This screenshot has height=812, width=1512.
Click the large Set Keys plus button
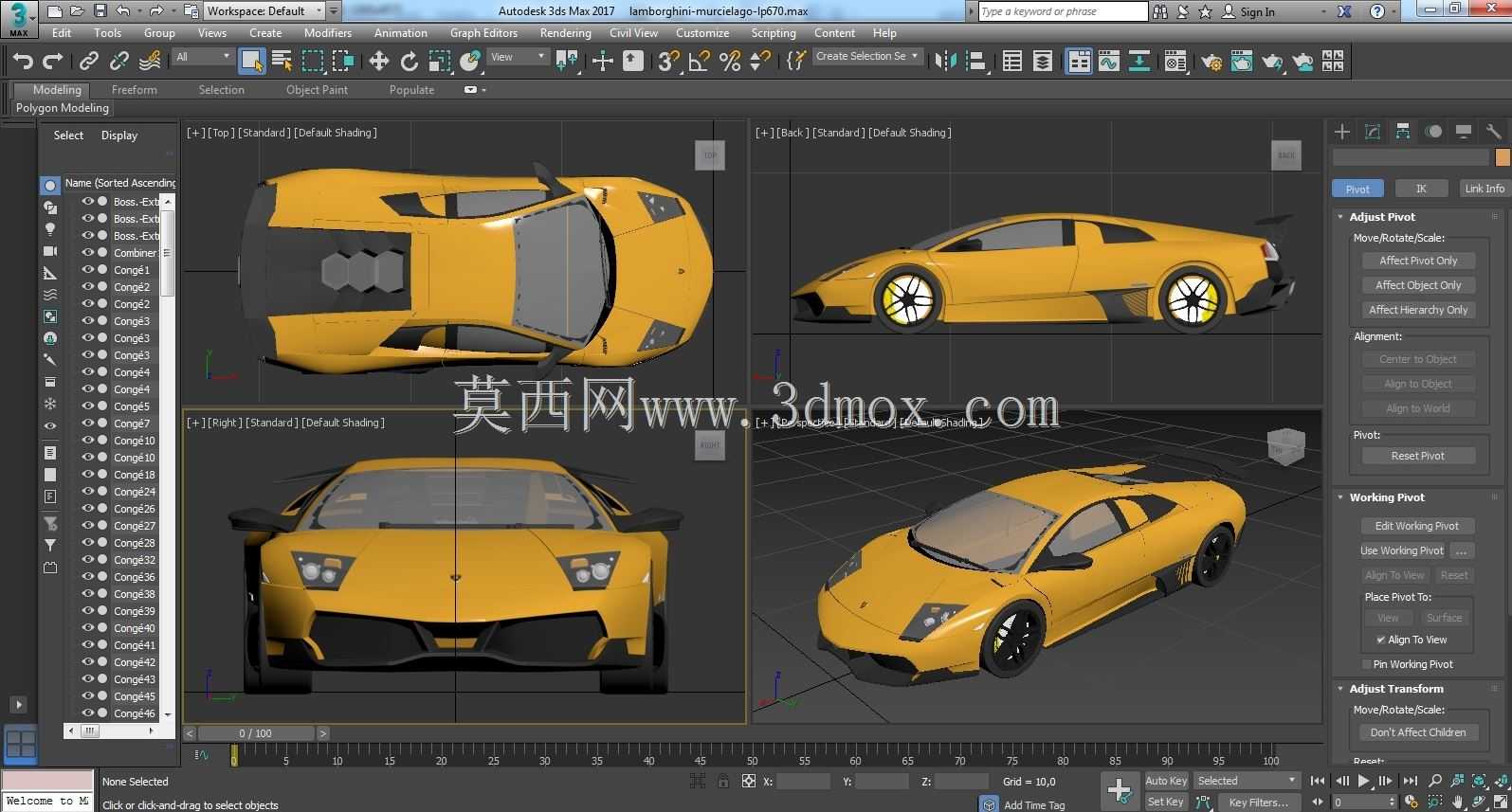point(1119,790)
